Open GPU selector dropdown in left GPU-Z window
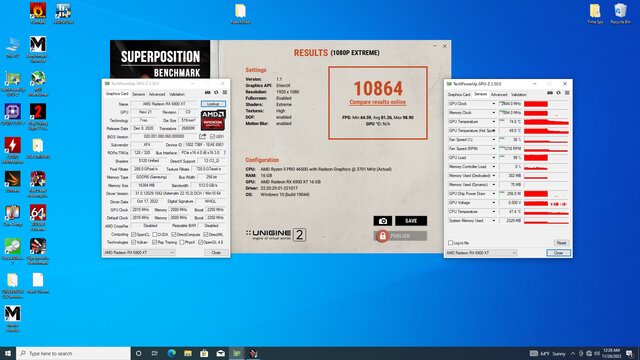Viewport: 640px width, 360px height. [x=139, y=253]
